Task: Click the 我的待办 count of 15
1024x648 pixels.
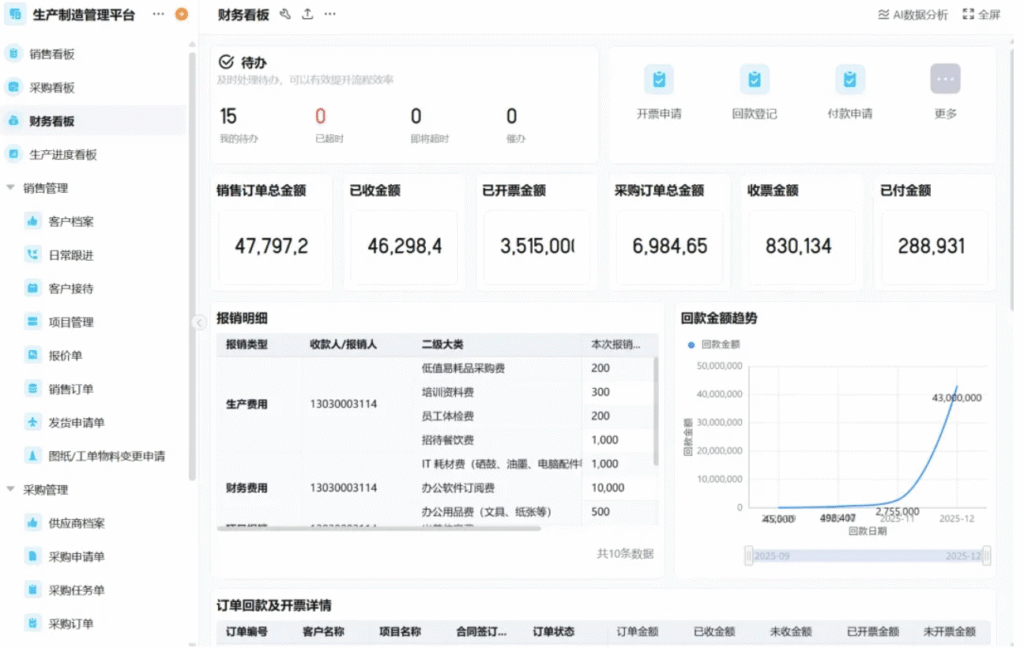Action: click(x=228, y=117)
